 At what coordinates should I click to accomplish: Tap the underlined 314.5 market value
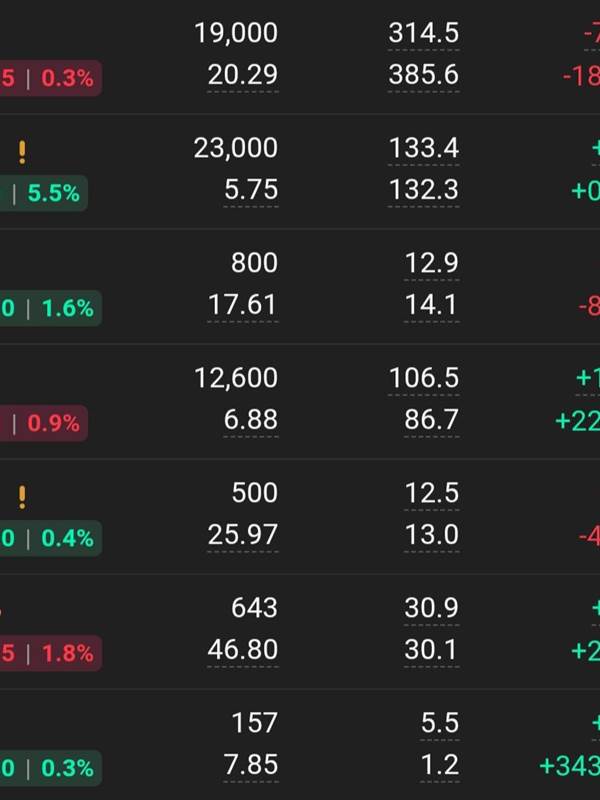click(x=423, y=33)
